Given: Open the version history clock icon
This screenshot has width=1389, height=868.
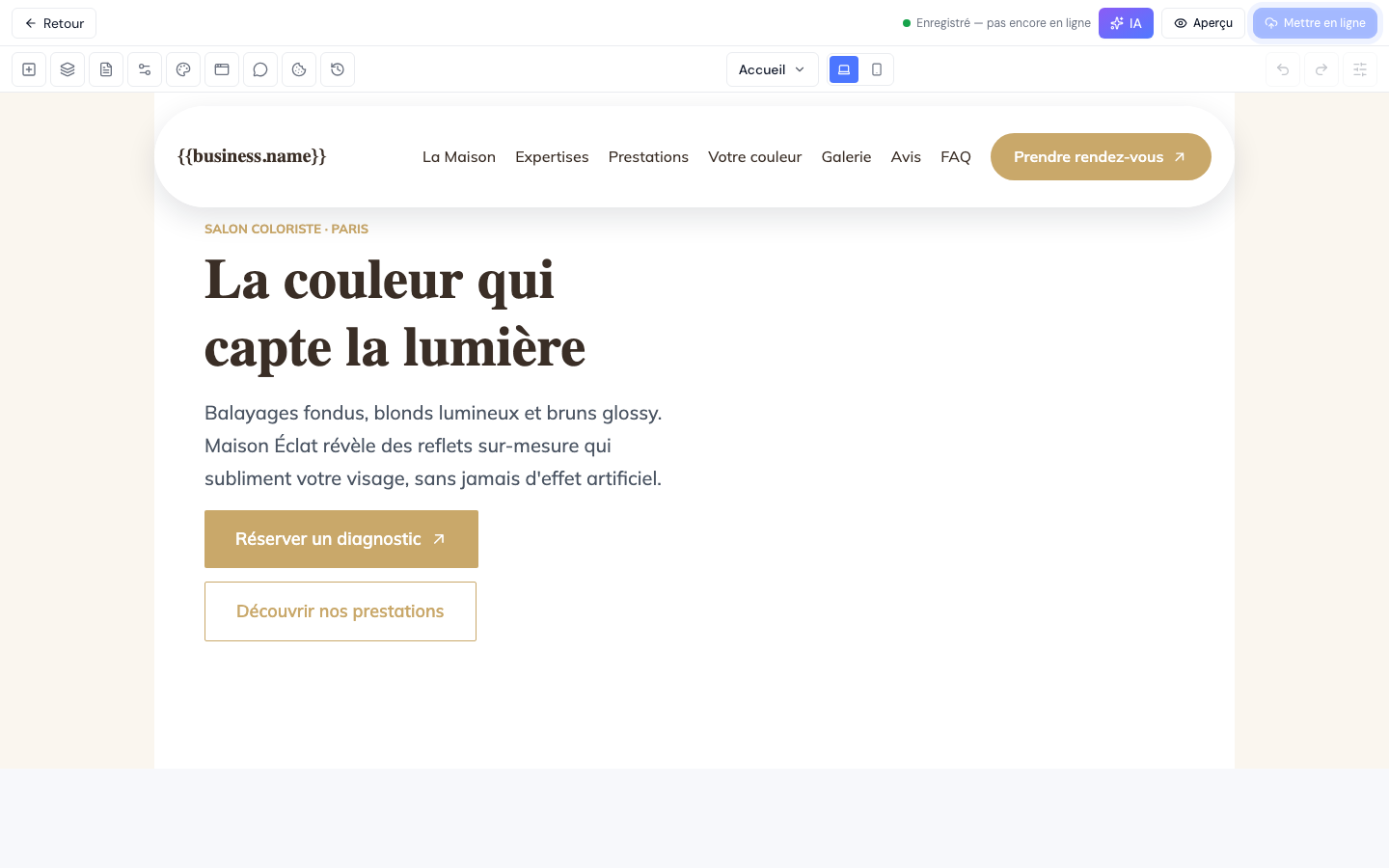Looking at the screenshot, I should coord(338,69).
